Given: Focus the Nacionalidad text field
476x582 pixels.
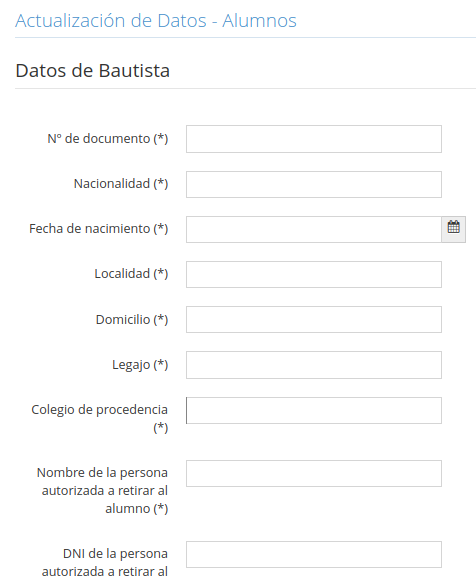Looking at the screenshot, I should tap(314, 184).
